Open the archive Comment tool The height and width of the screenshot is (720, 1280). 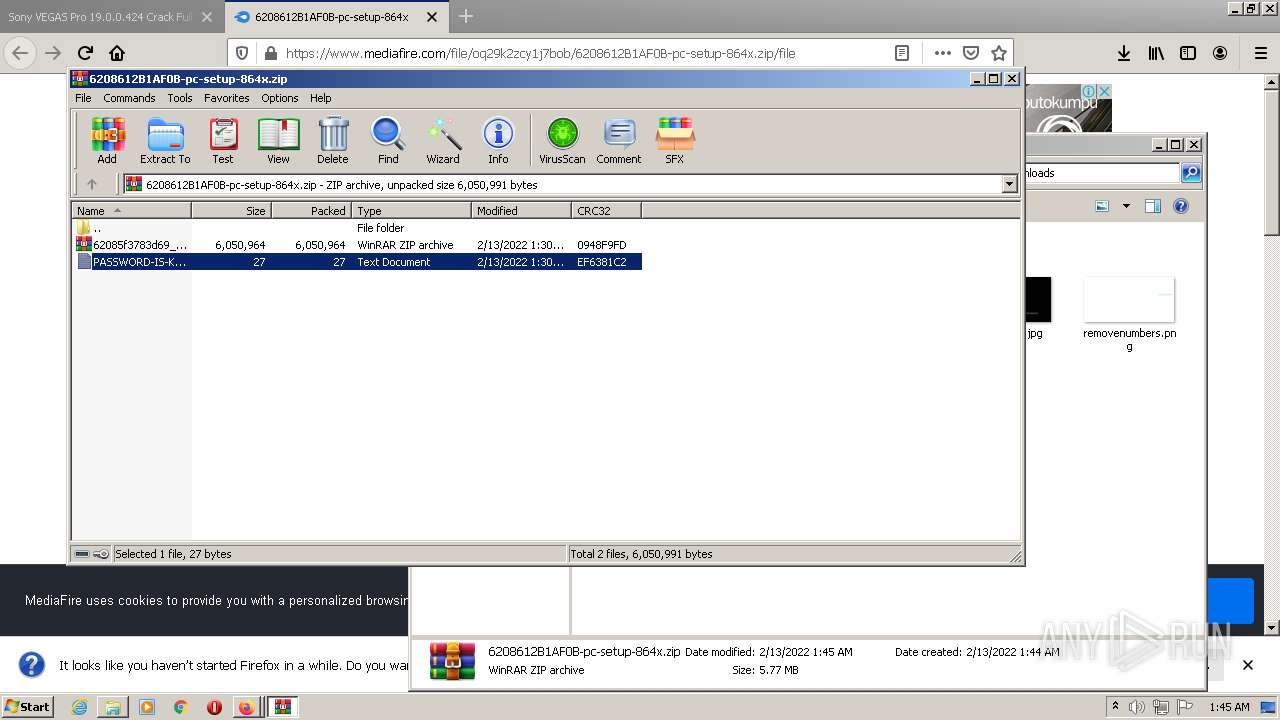tap(619, 140)
